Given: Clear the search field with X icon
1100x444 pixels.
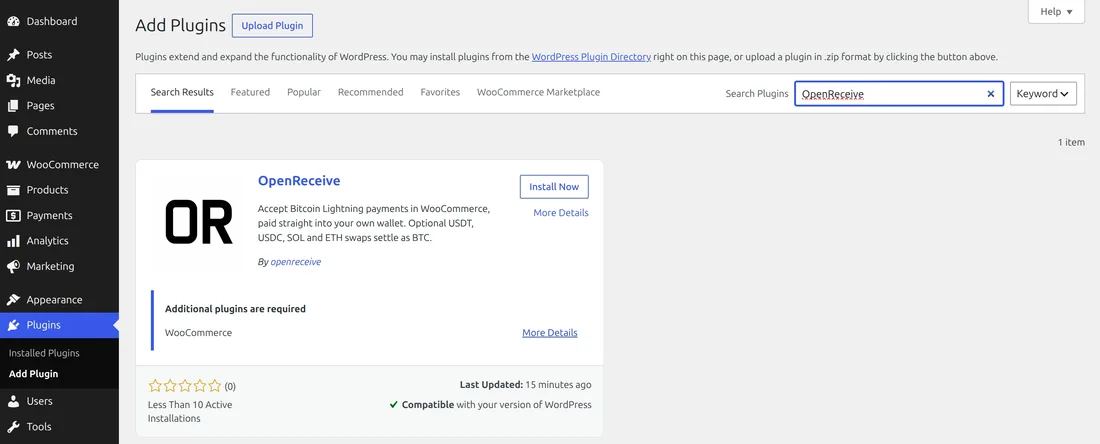Looking at the screenshot, I should [991, 93].
